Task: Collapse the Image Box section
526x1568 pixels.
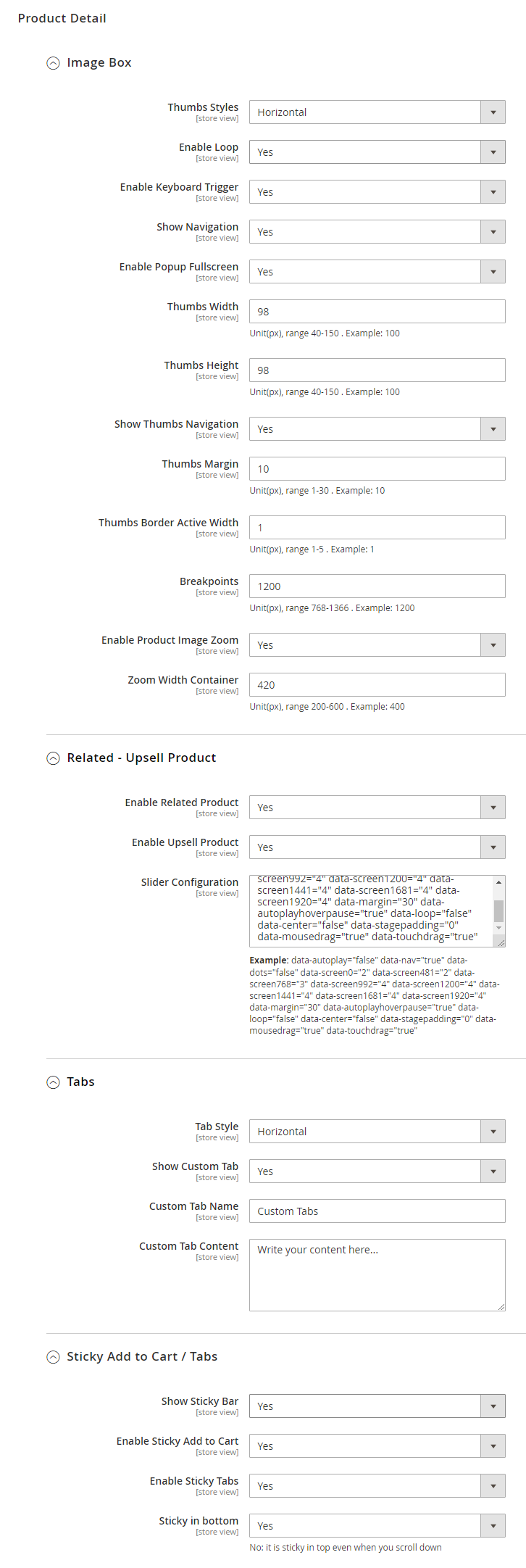Action: coord(53,63)
